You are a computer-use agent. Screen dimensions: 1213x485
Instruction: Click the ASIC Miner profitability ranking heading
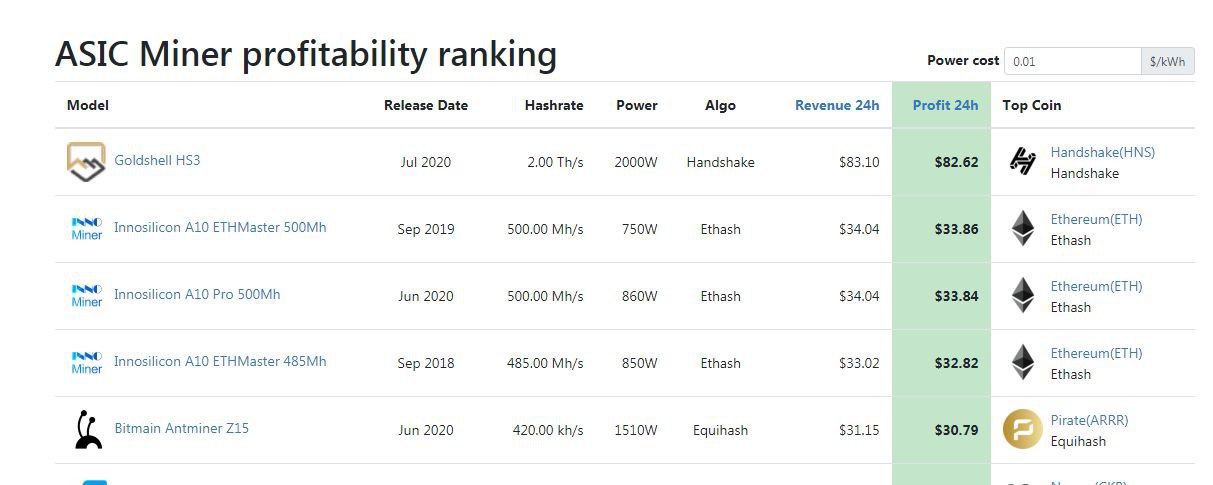click(x=306, y=54)
